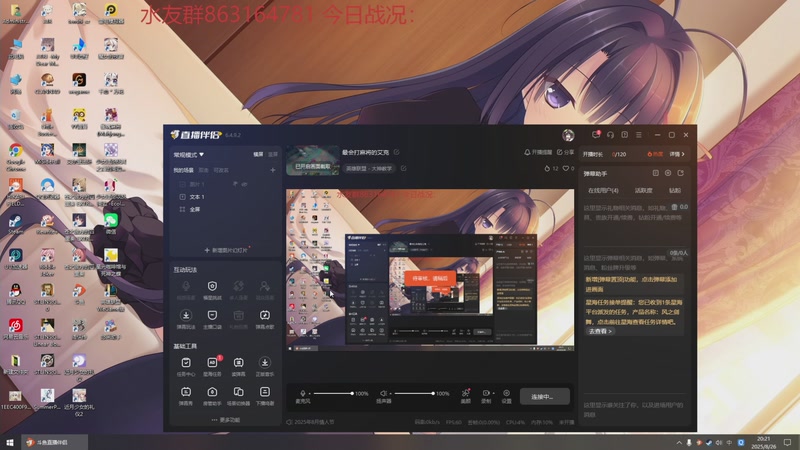Open 场景切换器 tool in 基础工具
This screenshot has height=450, width=800.
click(x=238, y=396)
